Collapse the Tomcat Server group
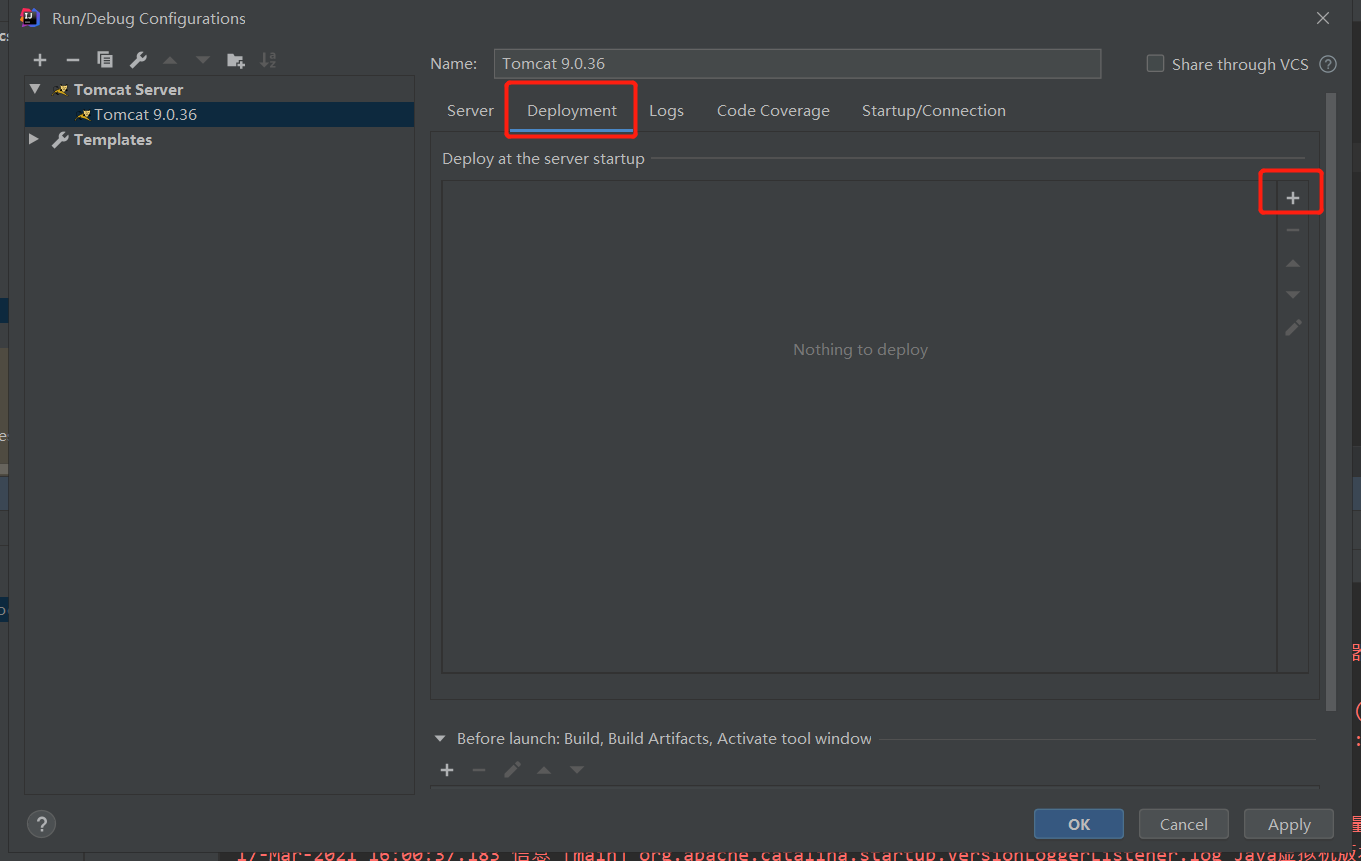 tap(34, 89)
